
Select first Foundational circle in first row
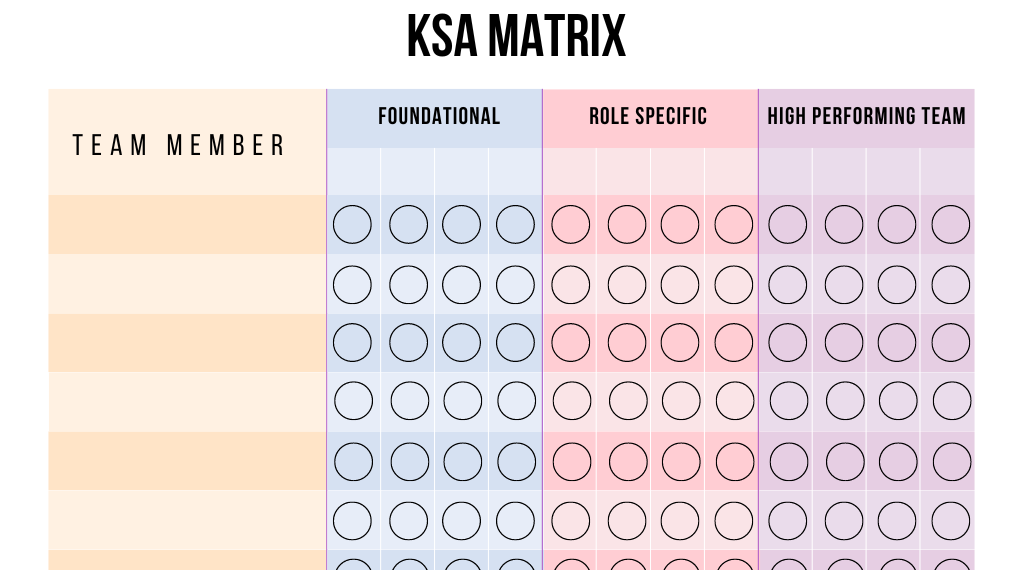(352, 225)
